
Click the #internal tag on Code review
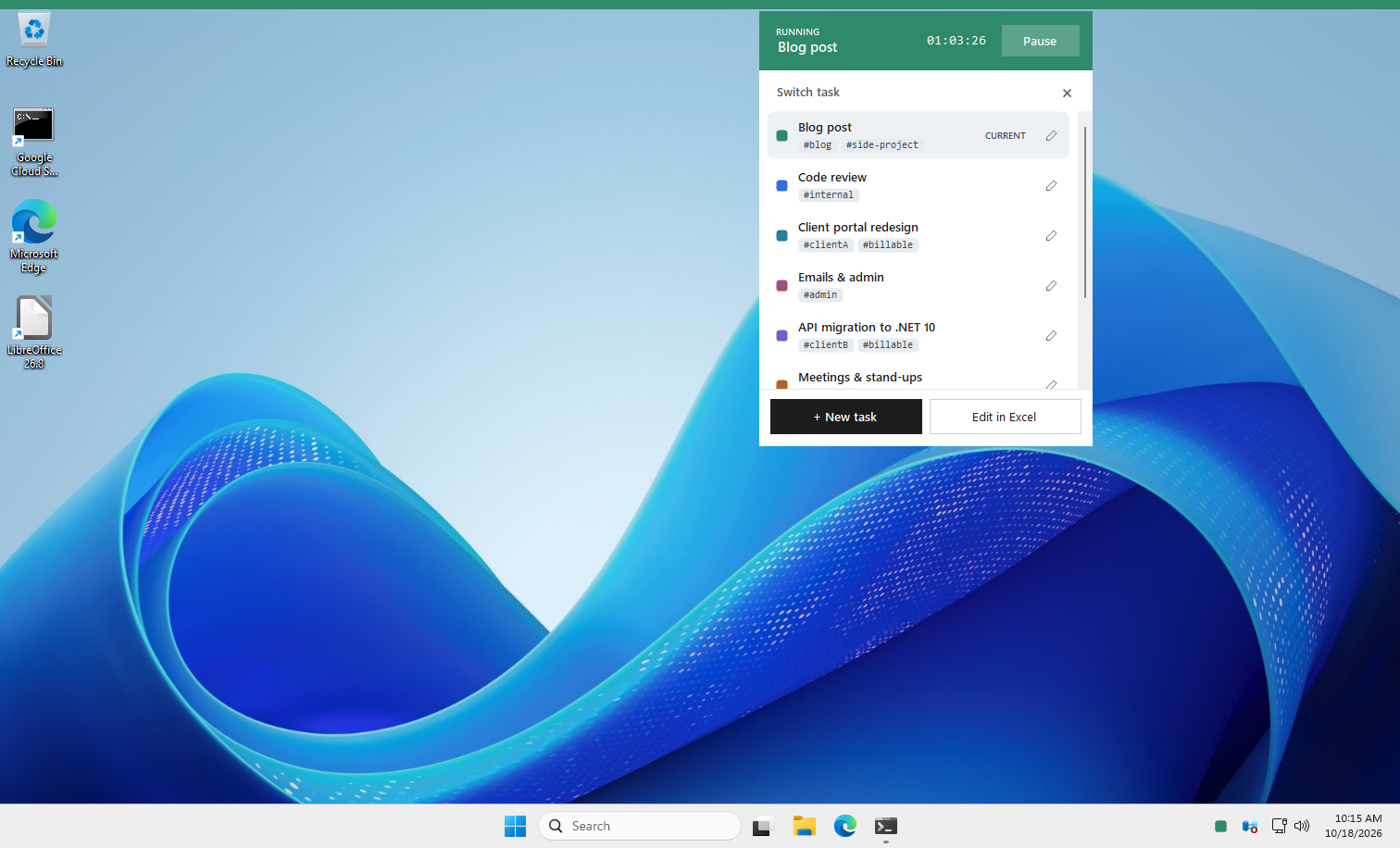coord(829,195)
